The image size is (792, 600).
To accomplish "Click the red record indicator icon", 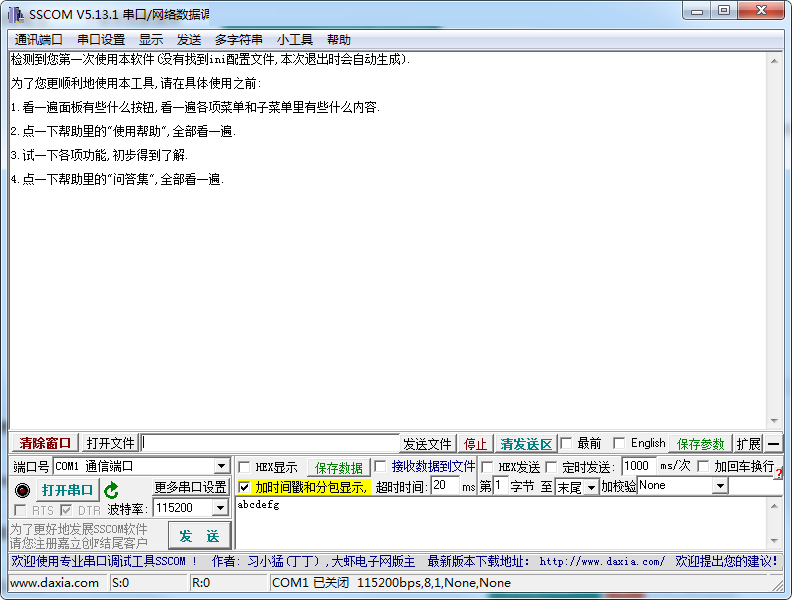I will pos(22,490).
